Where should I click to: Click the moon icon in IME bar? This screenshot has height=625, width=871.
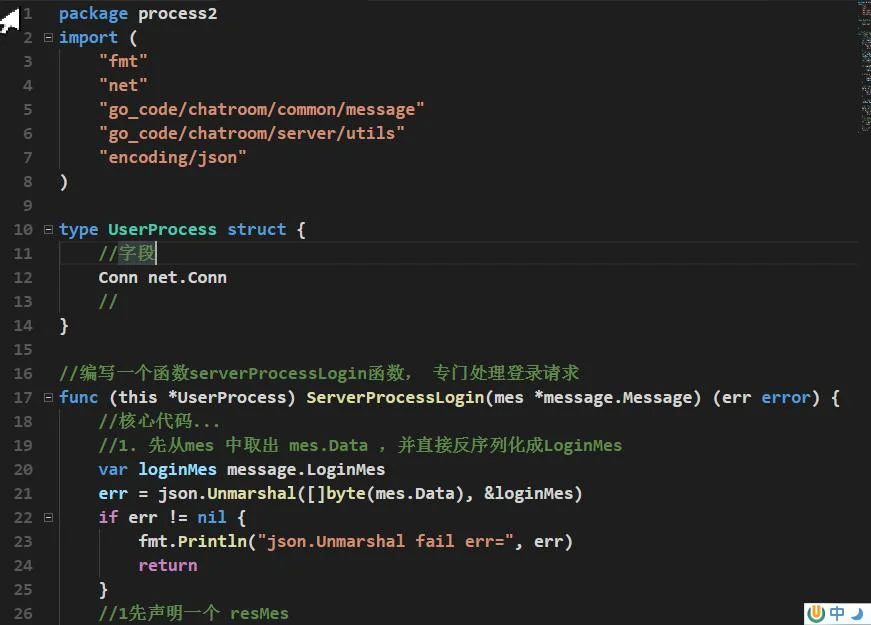tap(858, 614)
